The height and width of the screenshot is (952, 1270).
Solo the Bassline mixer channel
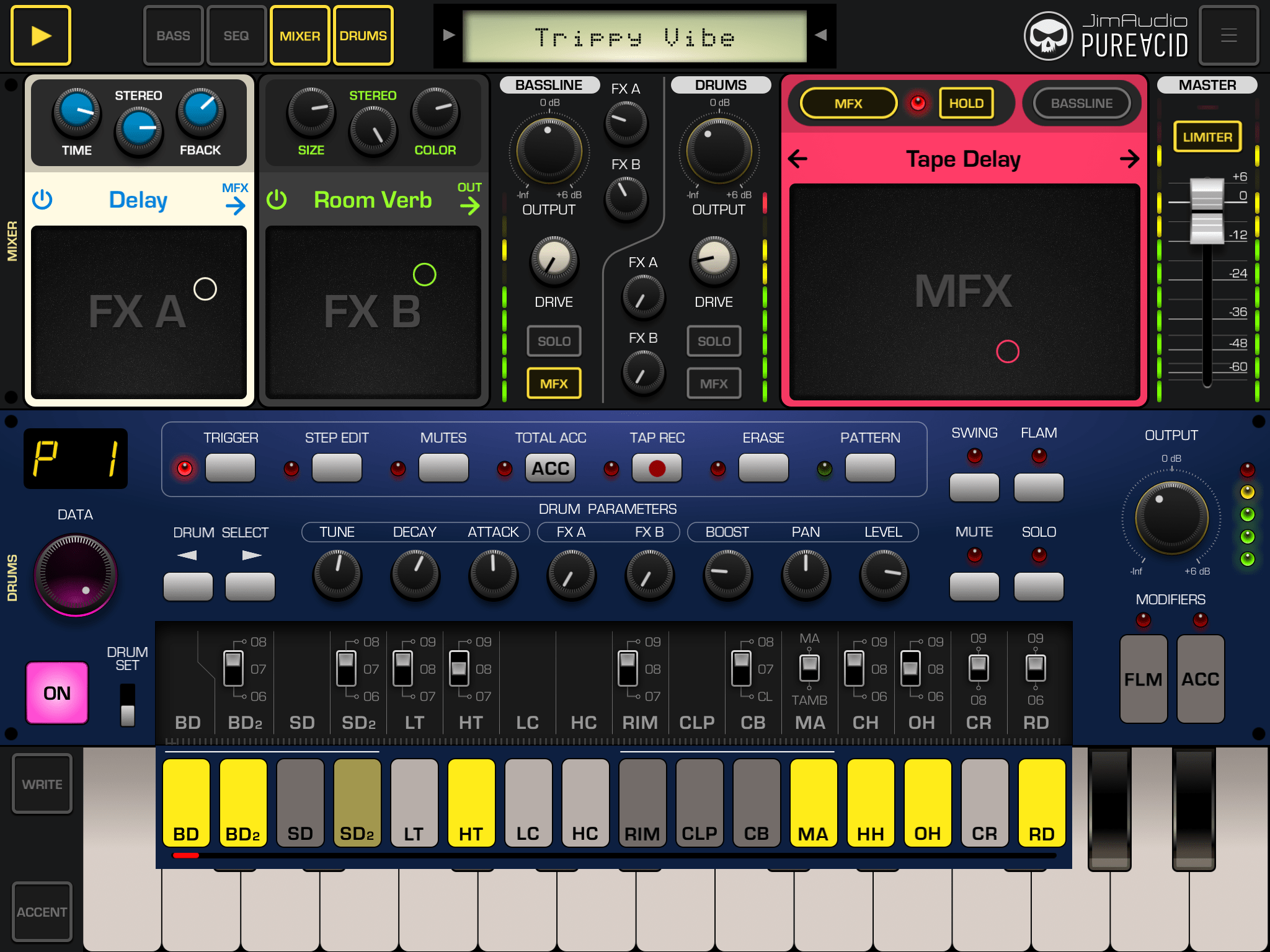[x=554, y=341]
